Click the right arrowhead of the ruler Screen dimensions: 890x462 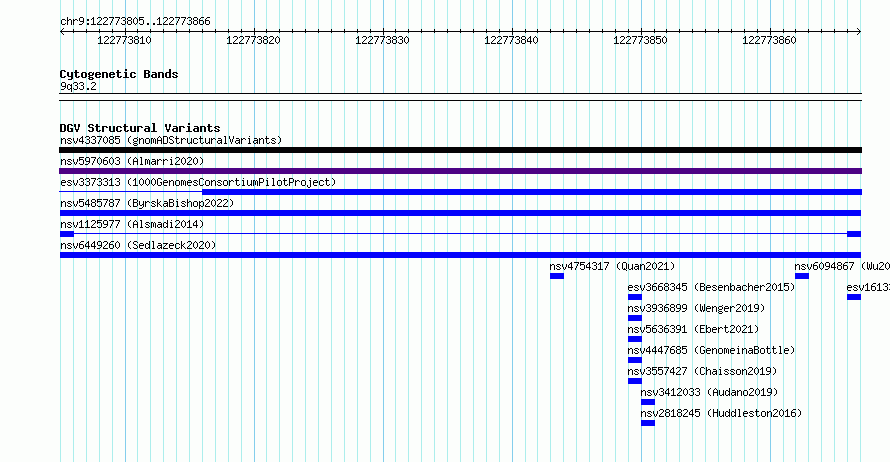(x=859, y=31)
